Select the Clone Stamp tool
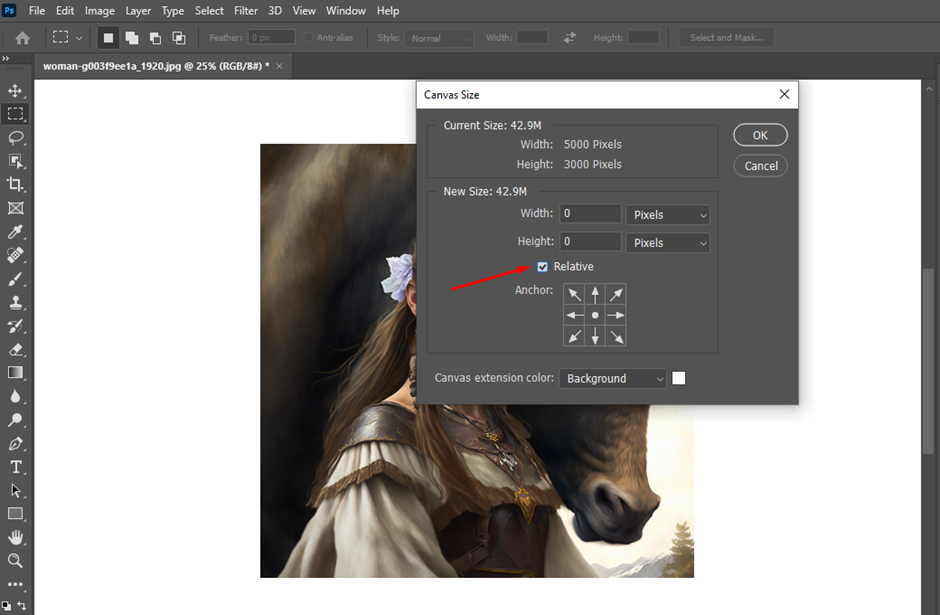The height and width of the screenshot is (615, 940). (x=15, y=302)
